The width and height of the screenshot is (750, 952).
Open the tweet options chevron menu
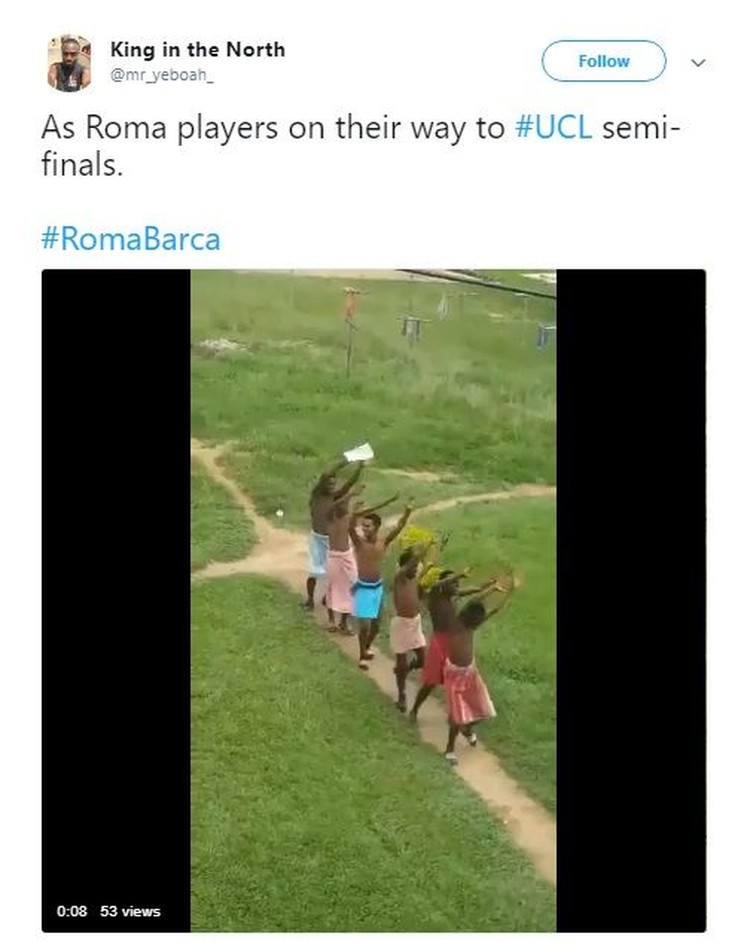pyautogui.click(x=698, y=63)
